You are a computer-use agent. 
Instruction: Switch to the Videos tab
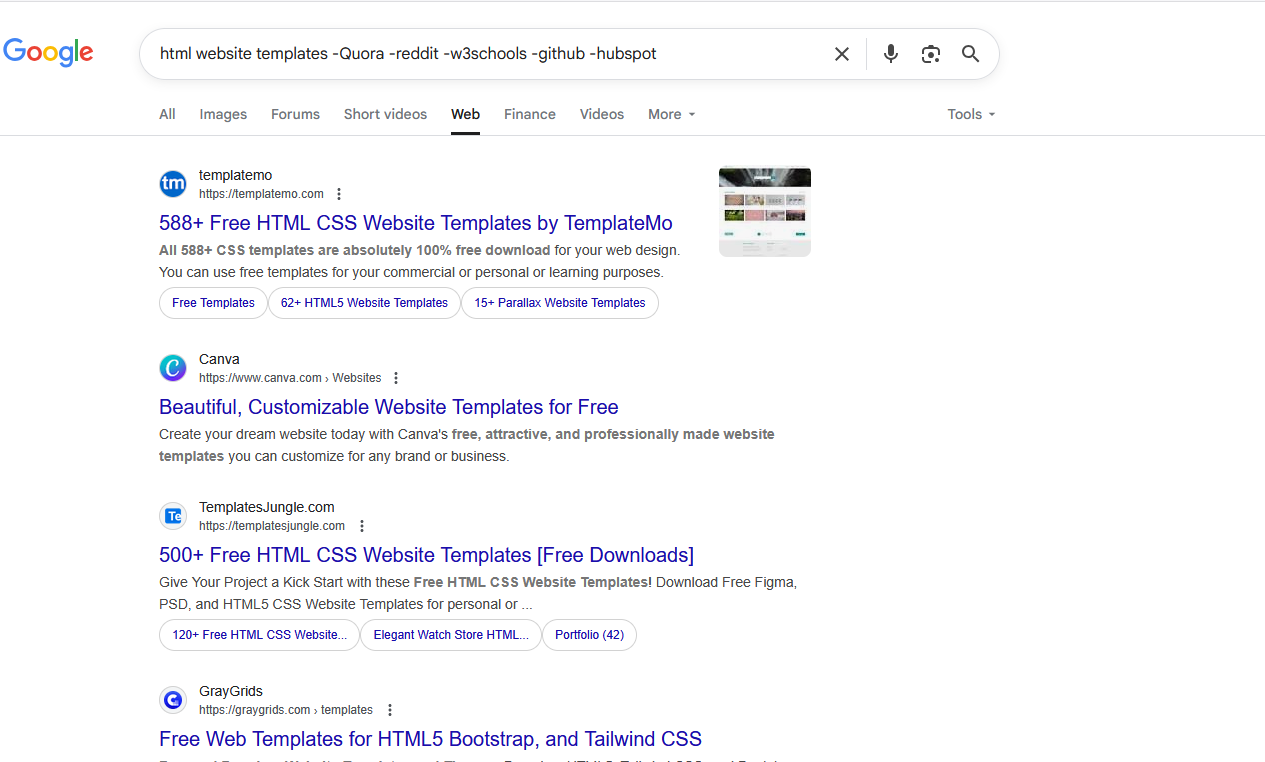point(602,114)
